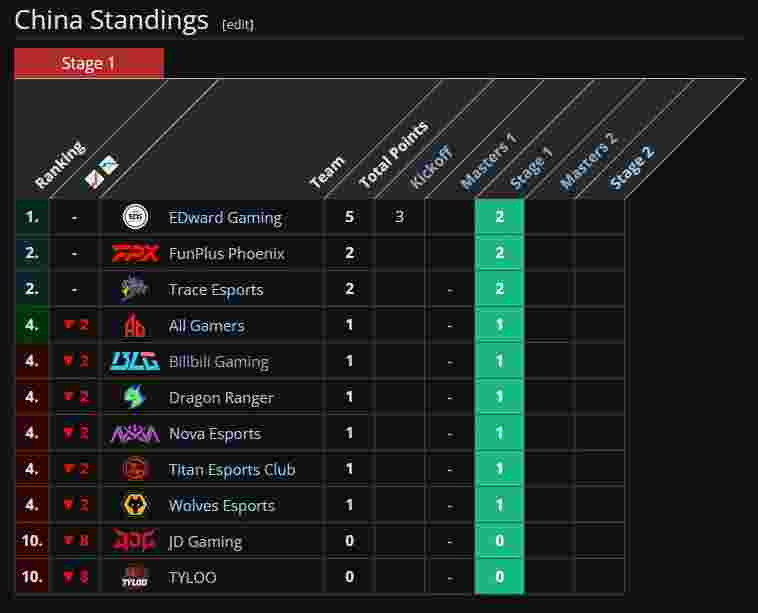Click the edit link beside China Standings
Viewport: 758px width, 613px height.
pos(238,24)
